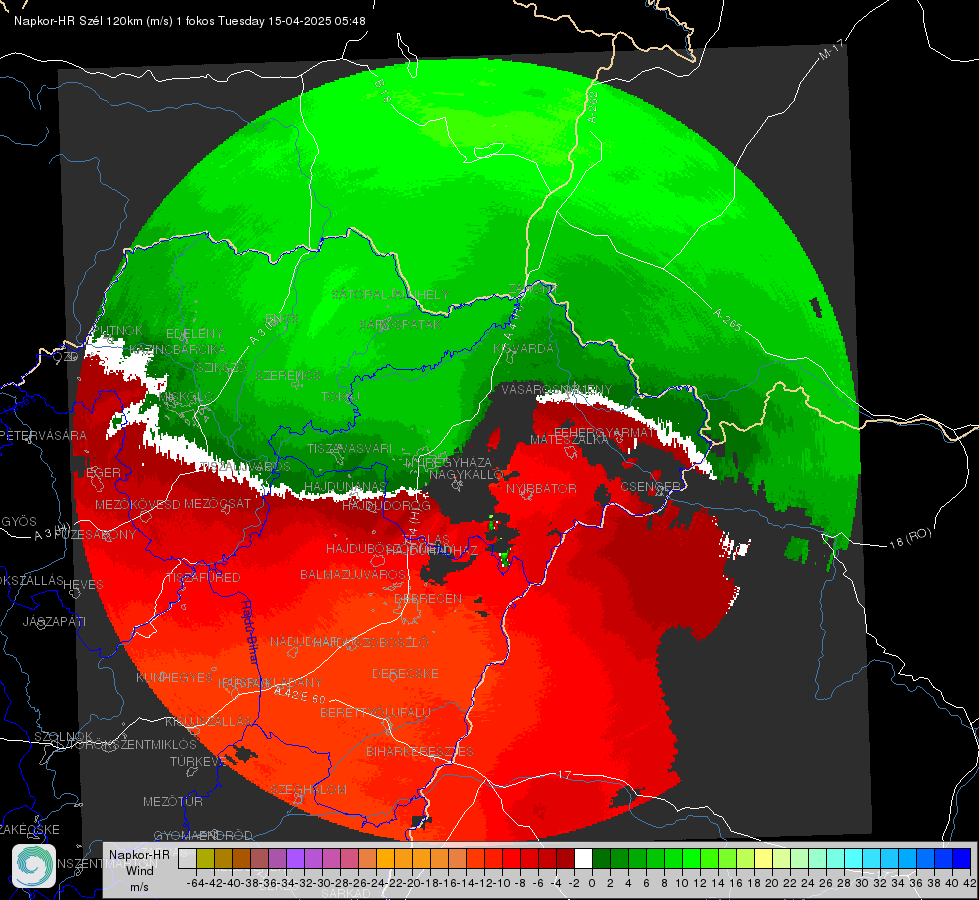Click the KUNHEGYES town label

174,678
